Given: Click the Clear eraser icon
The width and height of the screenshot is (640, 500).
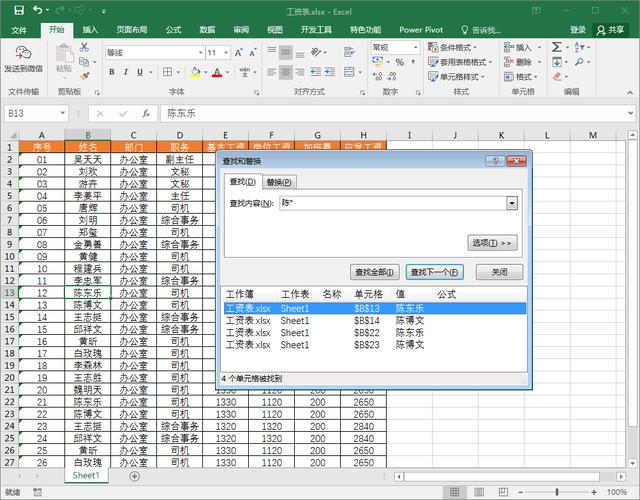Looking at the screenshot, I should [x=558, y=76].
